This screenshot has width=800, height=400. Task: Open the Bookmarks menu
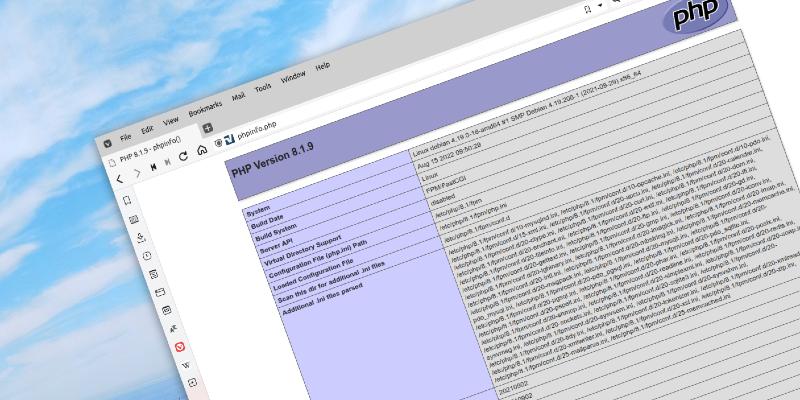pyautogui.click(x=205, y=107)
